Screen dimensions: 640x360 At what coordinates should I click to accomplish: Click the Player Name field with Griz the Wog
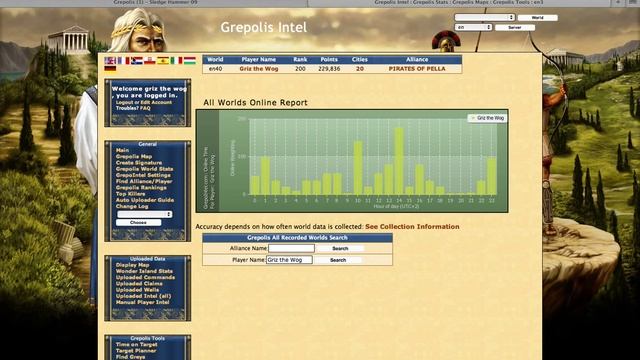(x=289, y=260)
